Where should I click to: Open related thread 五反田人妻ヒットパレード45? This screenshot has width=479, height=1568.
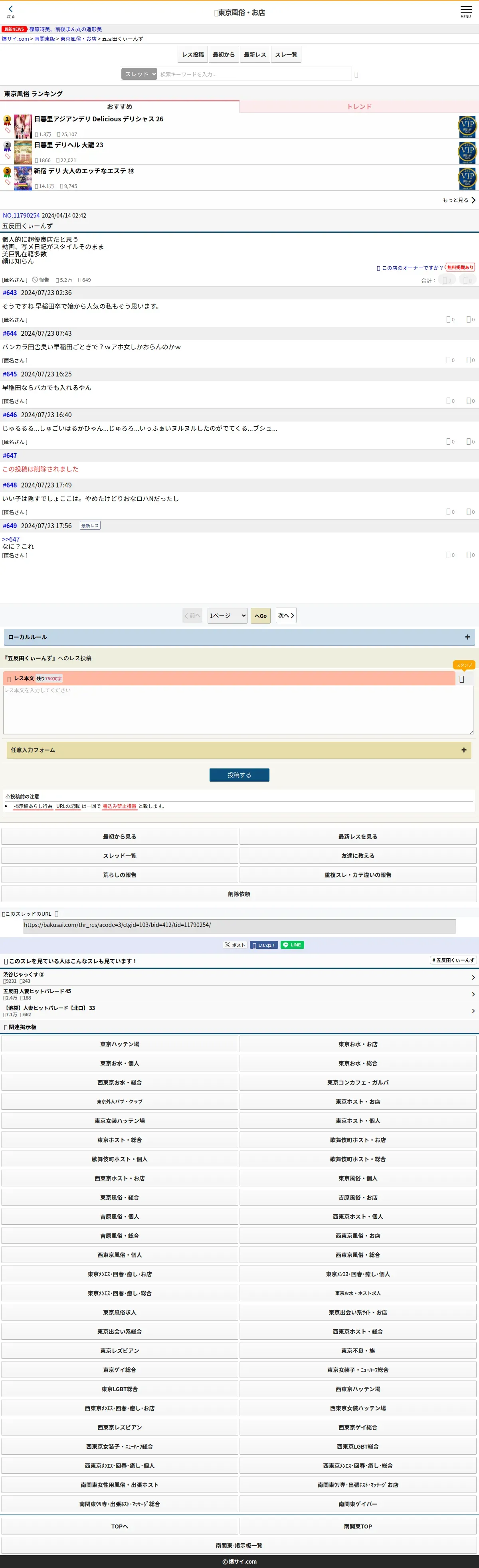[x=239, y=994]
